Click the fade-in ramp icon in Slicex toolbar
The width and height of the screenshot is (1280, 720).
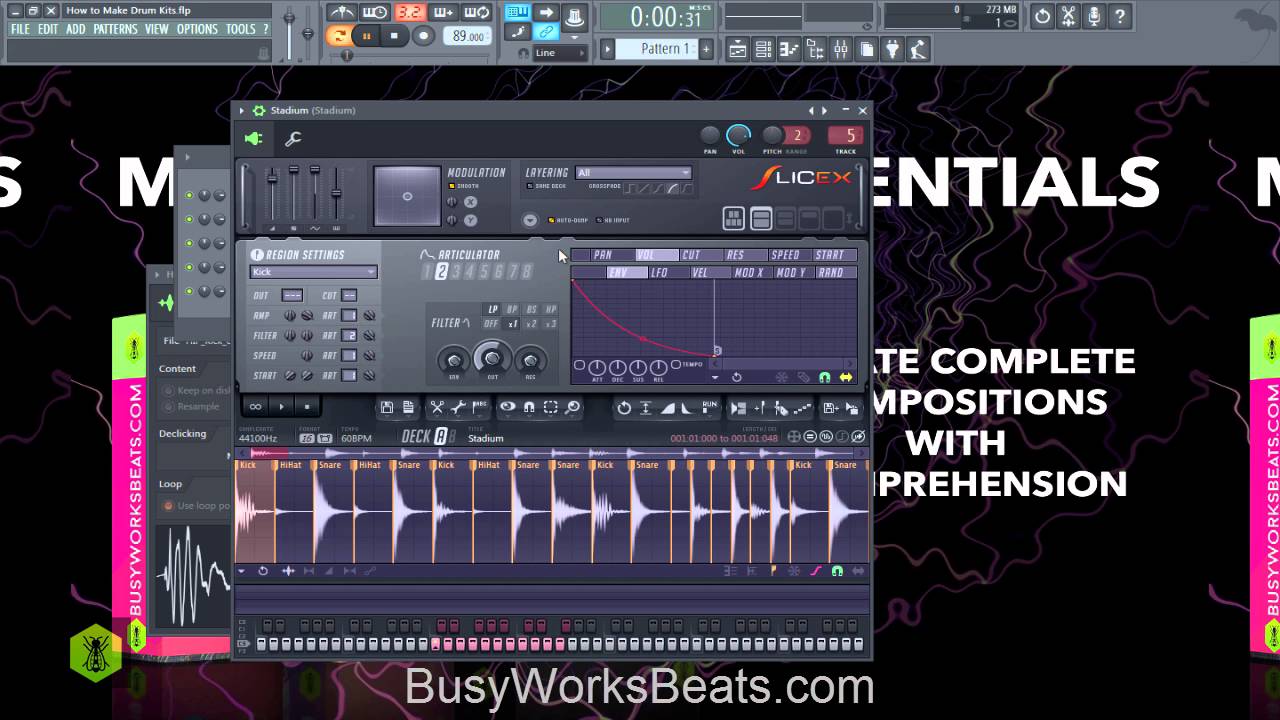(x=667, y=407)
